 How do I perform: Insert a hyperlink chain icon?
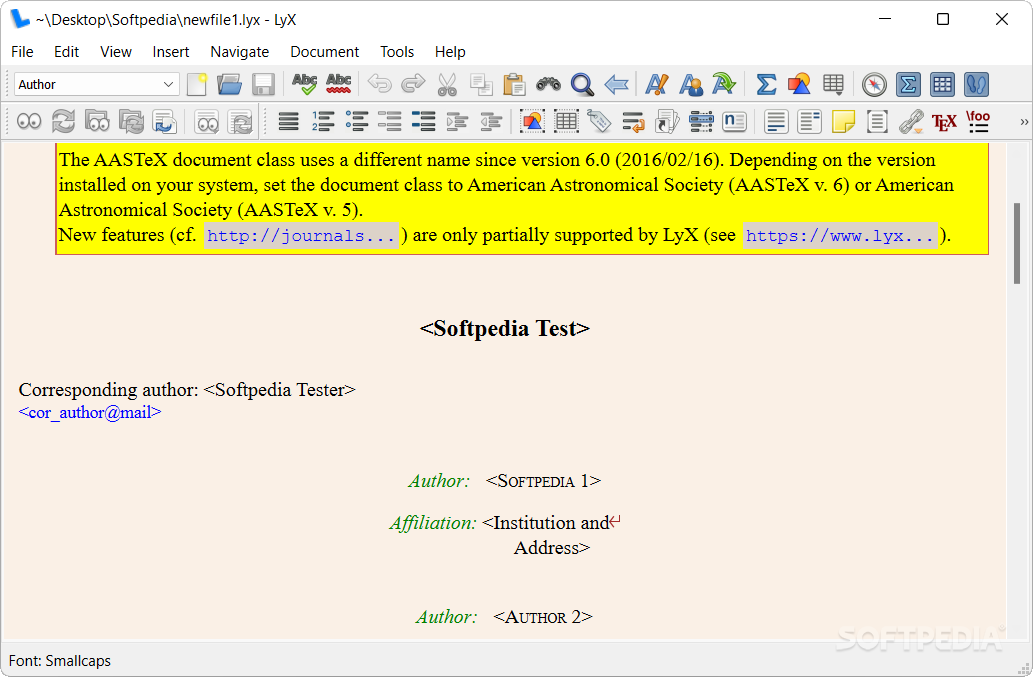[910, 122]
